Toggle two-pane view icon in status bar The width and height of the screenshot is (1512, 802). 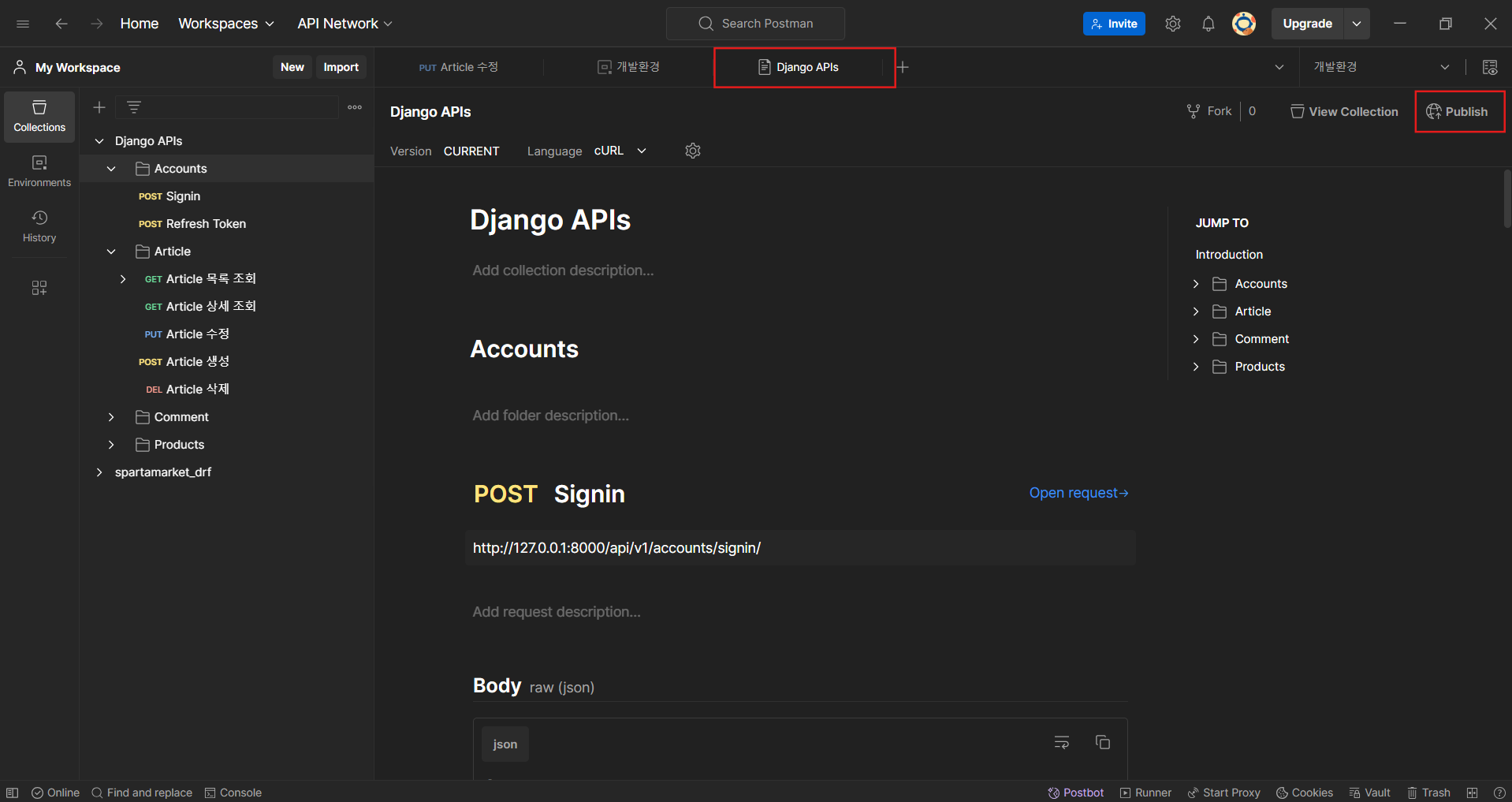1472,793
